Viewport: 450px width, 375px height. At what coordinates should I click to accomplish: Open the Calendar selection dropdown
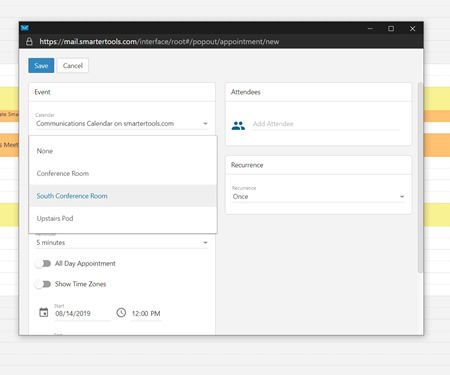pos(122,124)
